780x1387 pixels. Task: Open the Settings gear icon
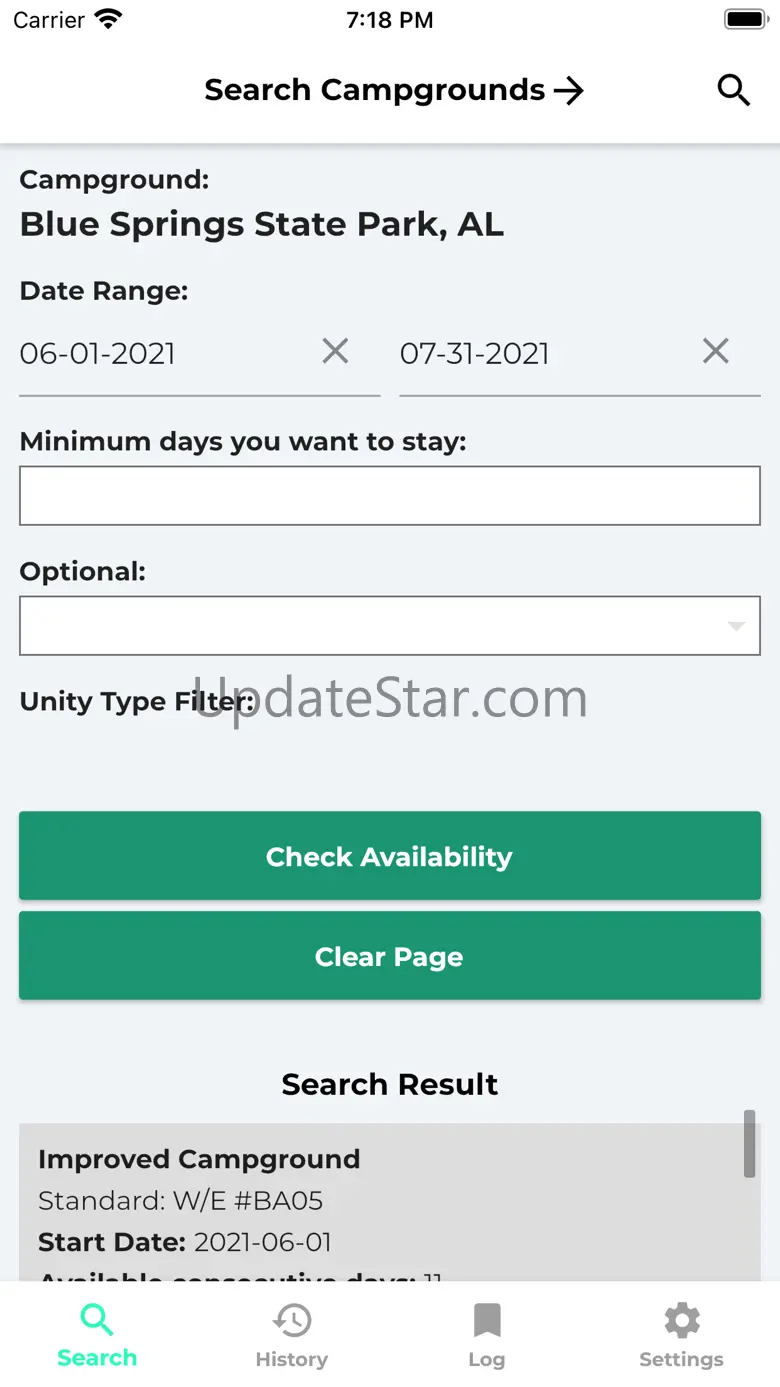pyautogui.click(x=682, y=1320)
